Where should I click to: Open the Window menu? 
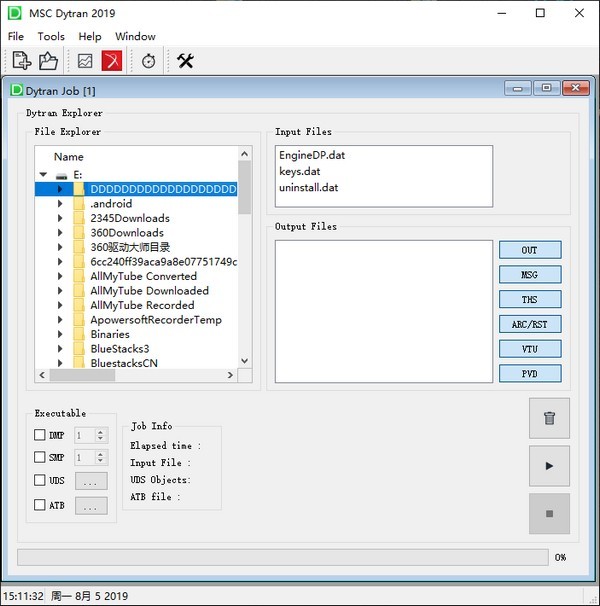[x=135, y=36]
